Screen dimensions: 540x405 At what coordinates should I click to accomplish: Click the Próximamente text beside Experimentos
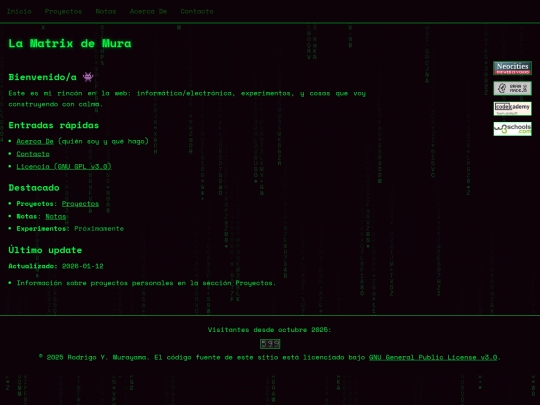point(99,229)
